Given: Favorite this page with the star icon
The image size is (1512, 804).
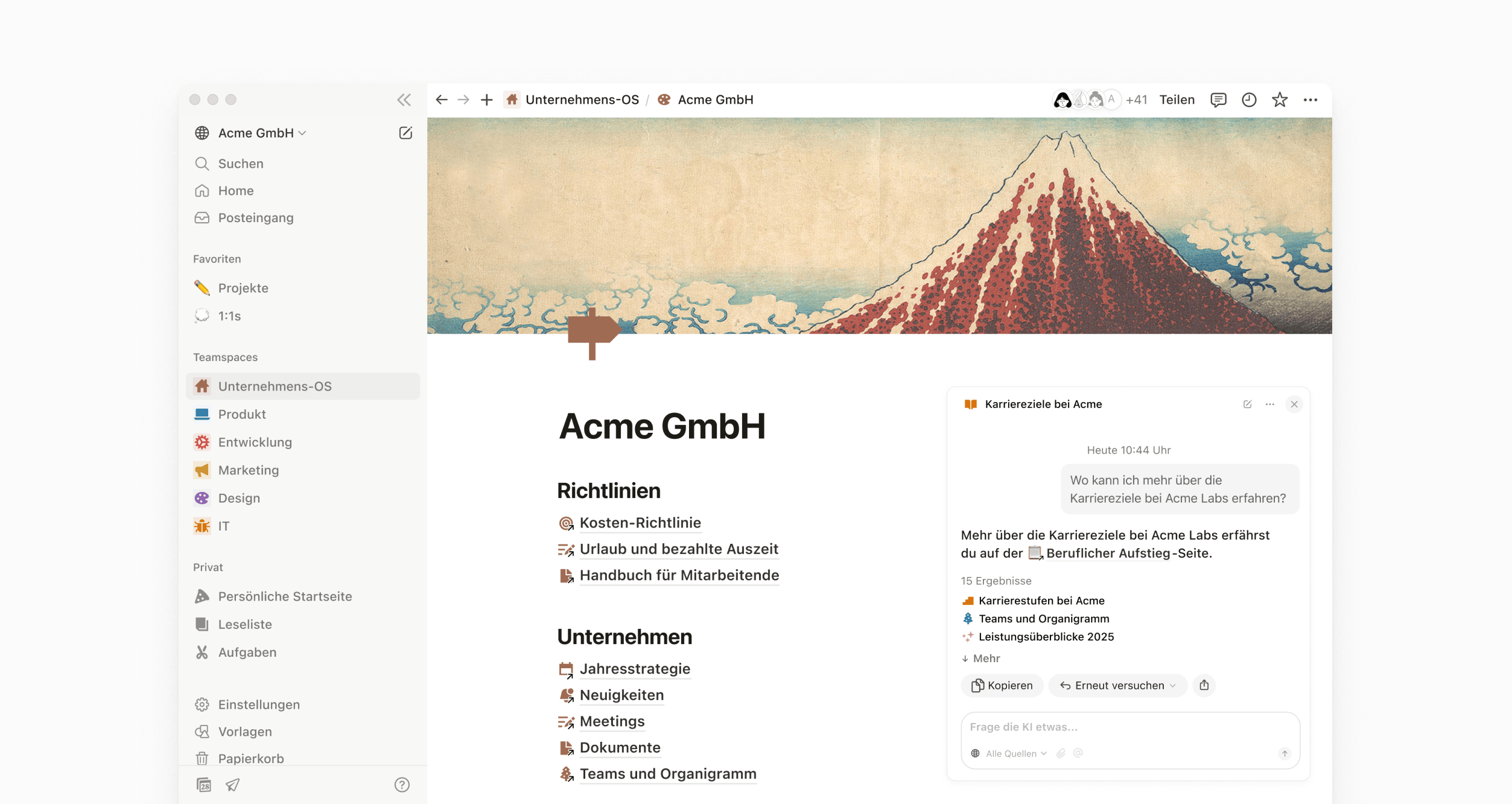Looking at the screenshot, I should coord(1280,100).
